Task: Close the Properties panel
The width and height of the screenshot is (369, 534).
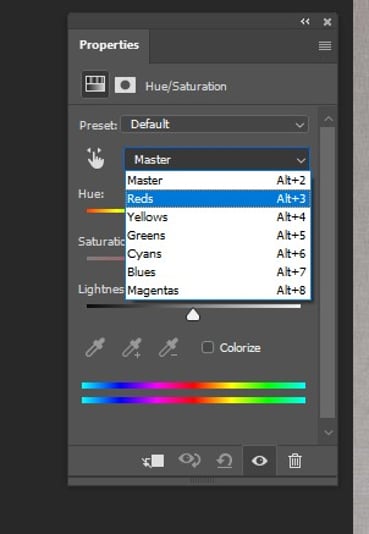Action: click(x=327, y=22)
